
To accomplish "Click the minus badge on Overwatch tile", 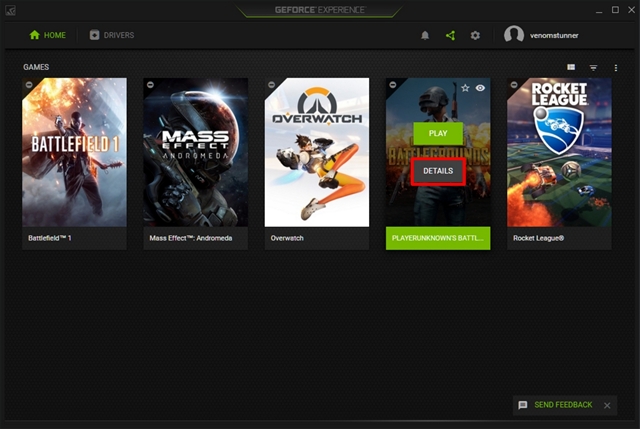I will [x=272, y=86].
